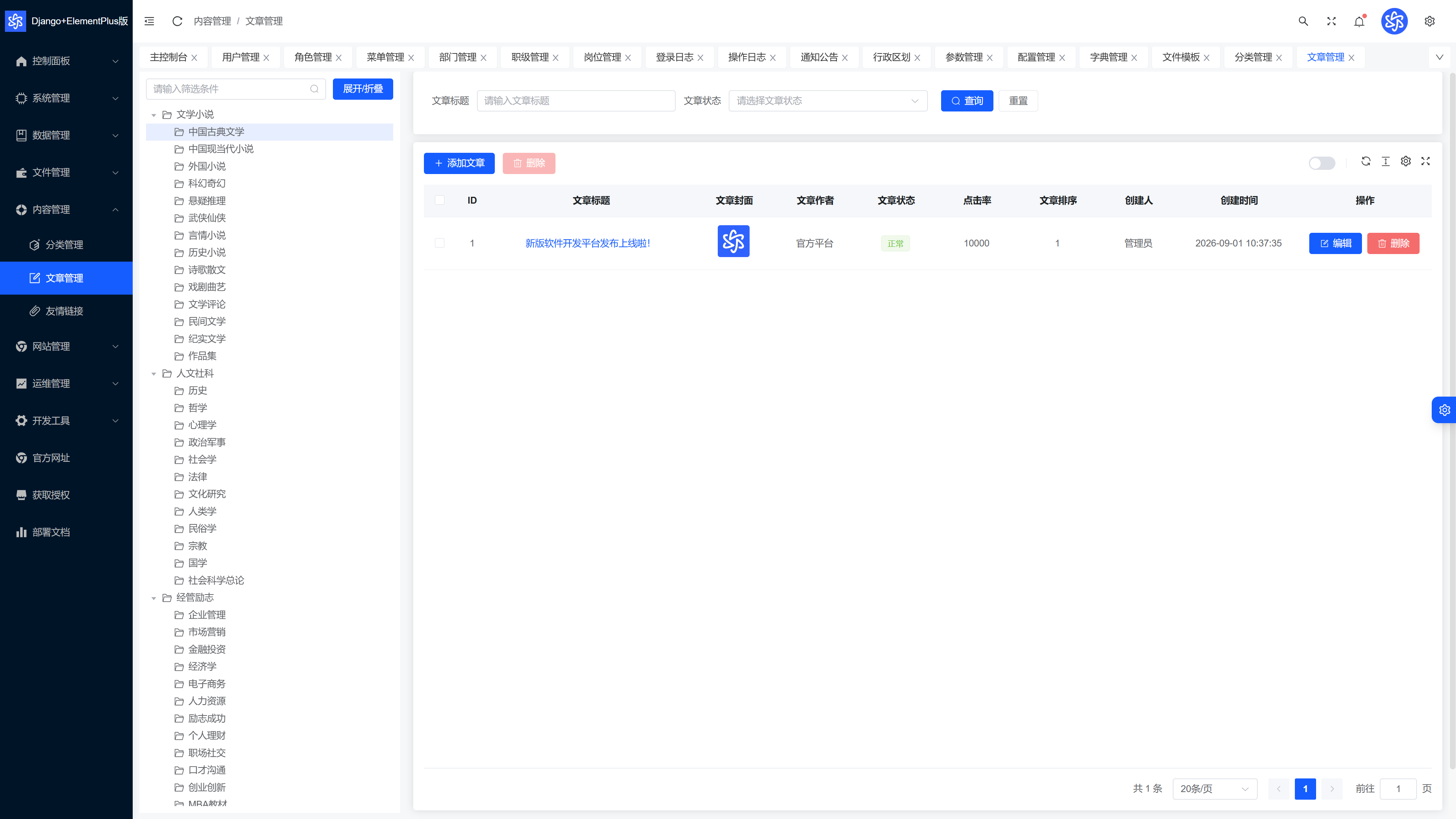The image size is (1456, 819).
Task: Open table column settings gear icon
Action: 1406,161
